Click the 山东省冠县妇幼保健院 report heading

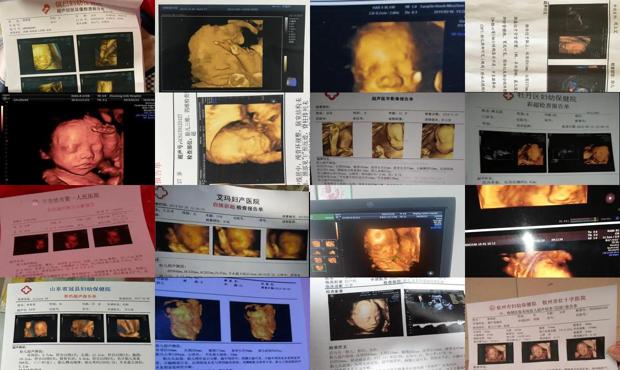[80, 289]
